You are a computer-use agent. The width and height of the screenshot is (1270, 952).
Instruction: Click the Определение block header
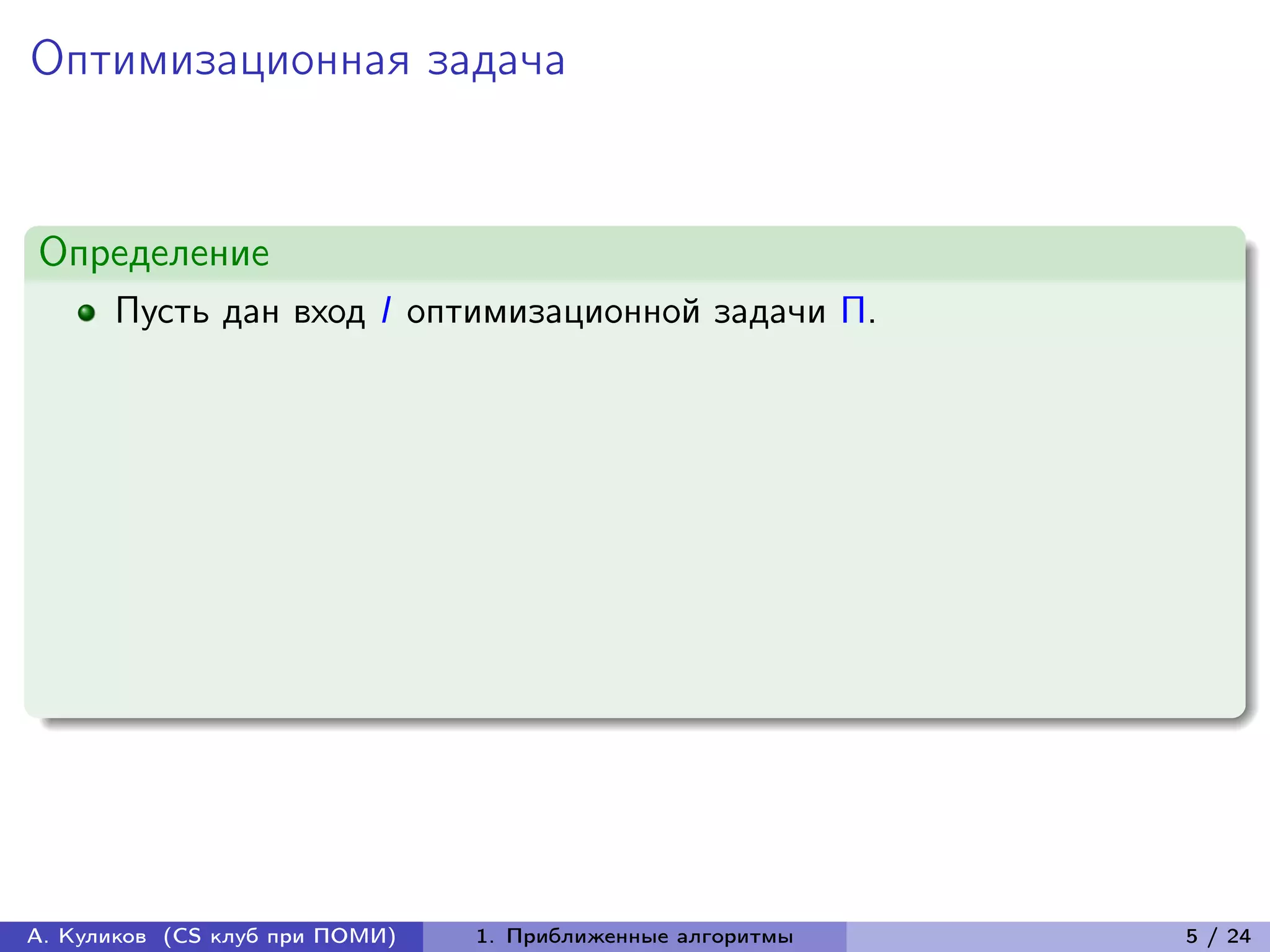pos(154,253)
